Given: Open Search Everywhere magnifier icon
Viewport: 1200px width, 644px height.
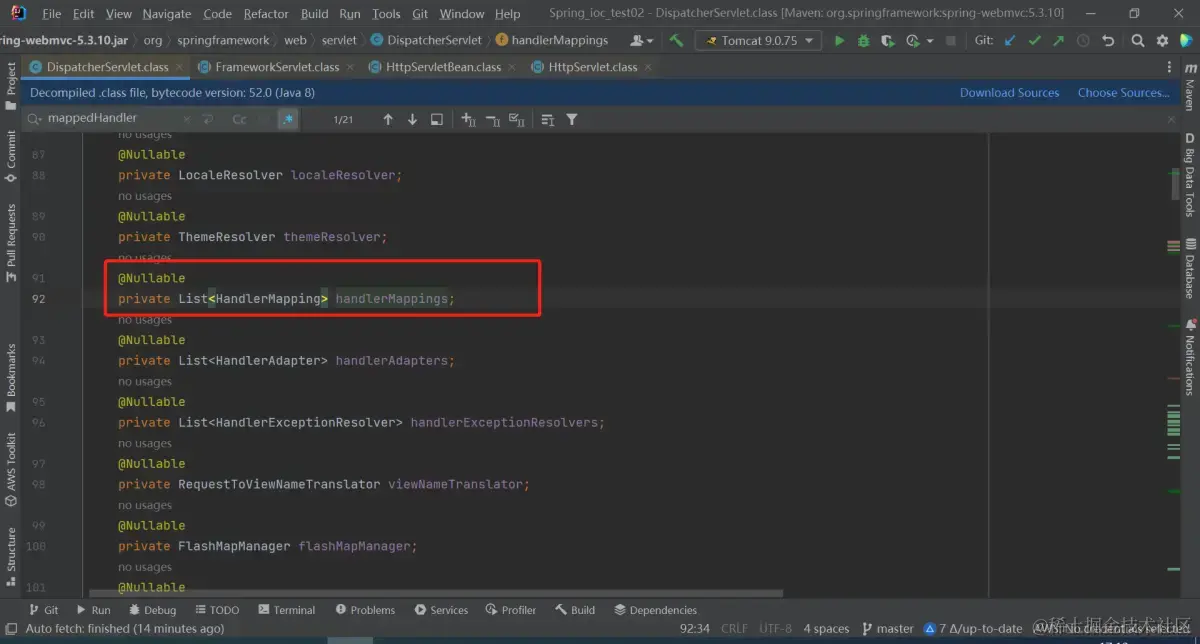Looking at the screenshot, I should pos(1138,41).
